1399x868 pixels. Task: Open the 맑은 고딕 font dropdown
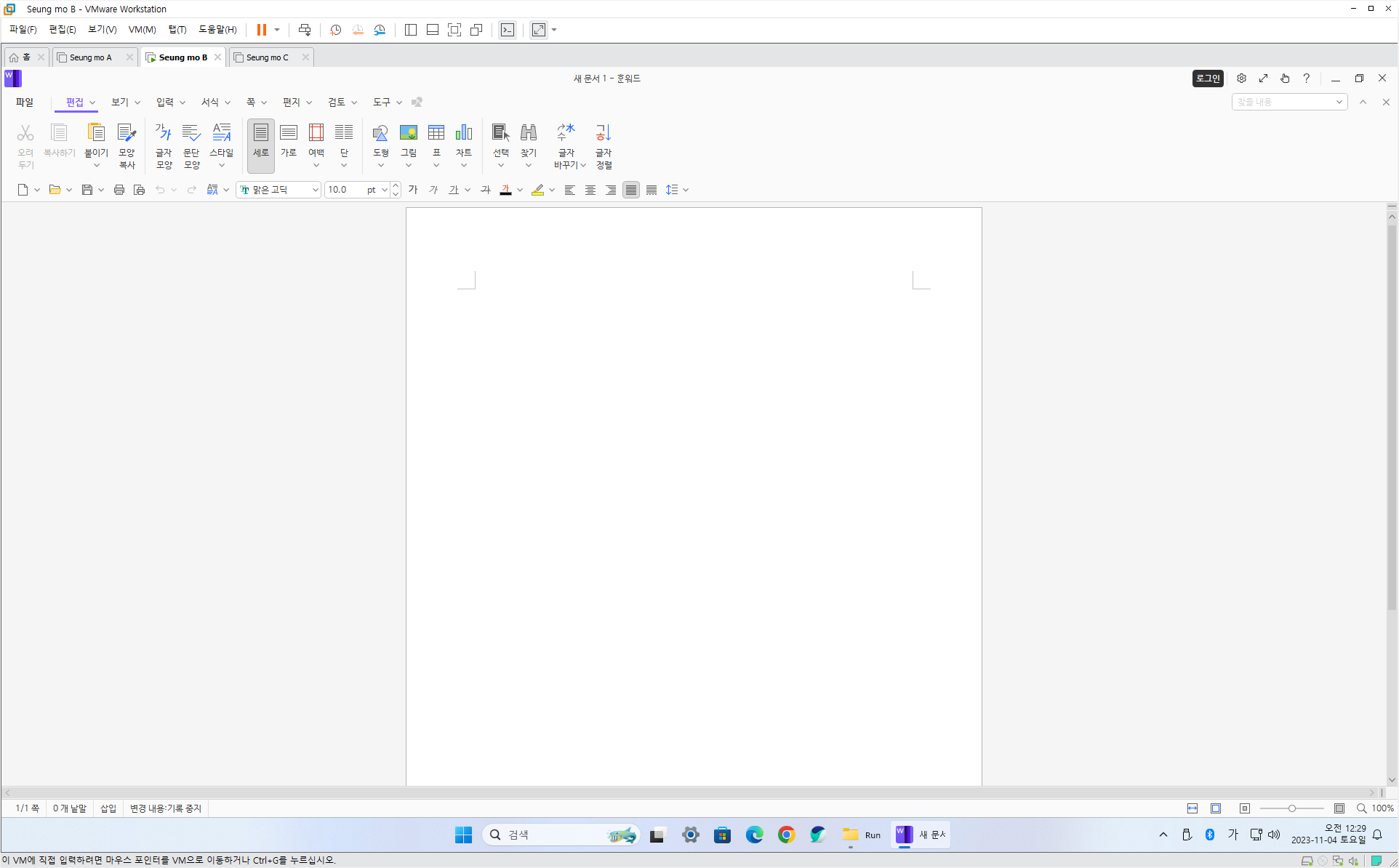(315, 190)
